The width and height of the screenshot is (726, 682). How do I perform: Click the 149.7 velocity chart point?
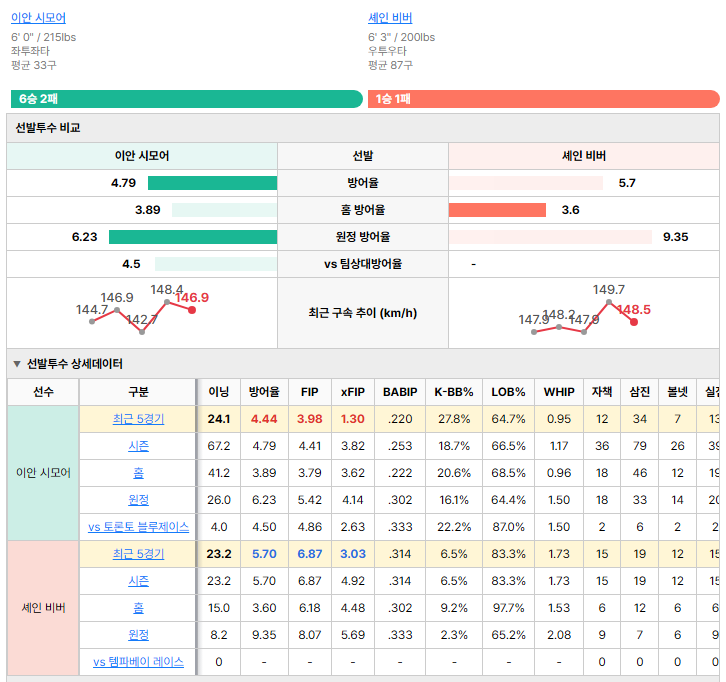click(x=609, y=302)
